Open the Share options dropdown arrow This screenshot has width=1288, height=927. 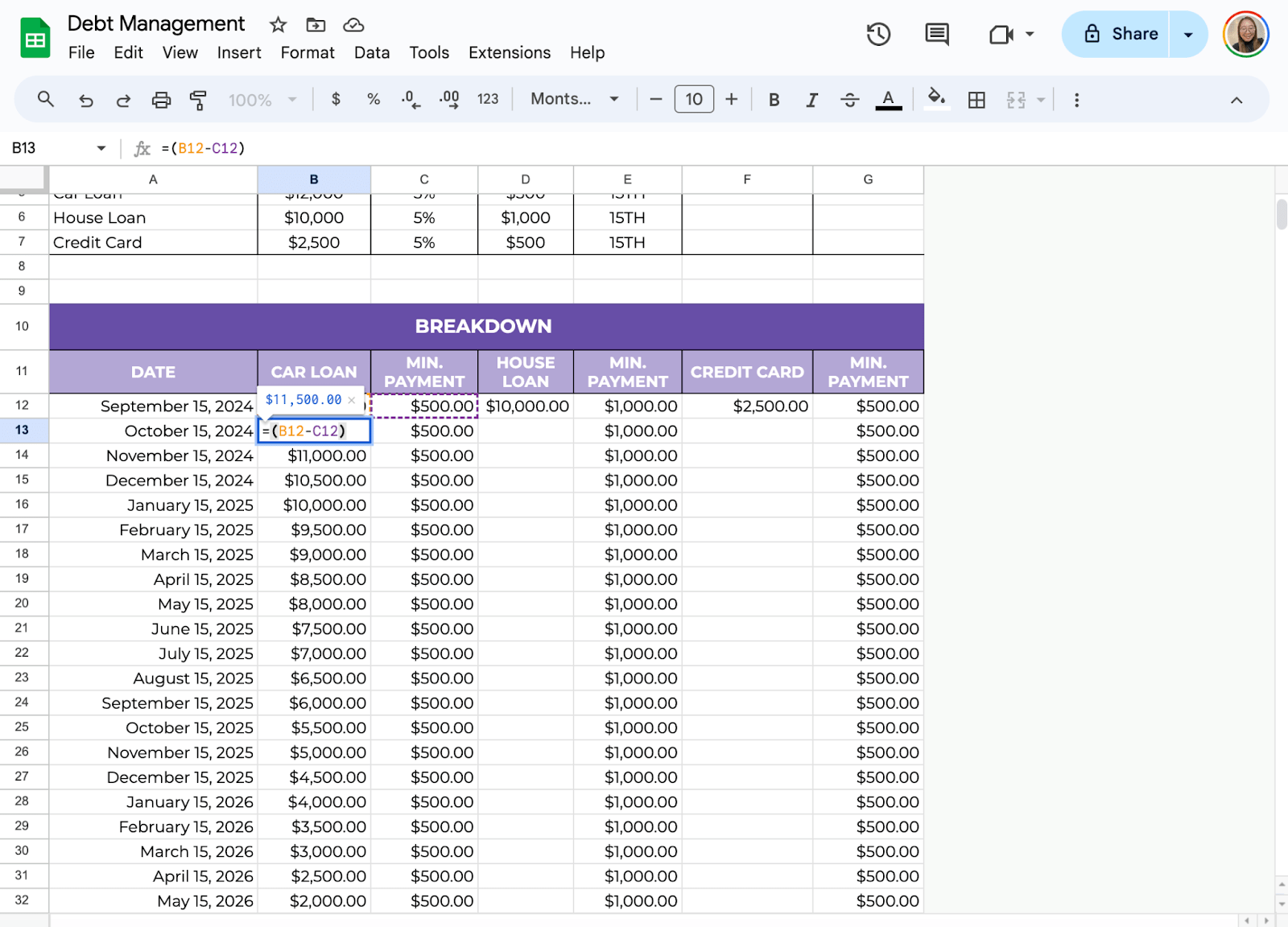tap(1188, 35)
